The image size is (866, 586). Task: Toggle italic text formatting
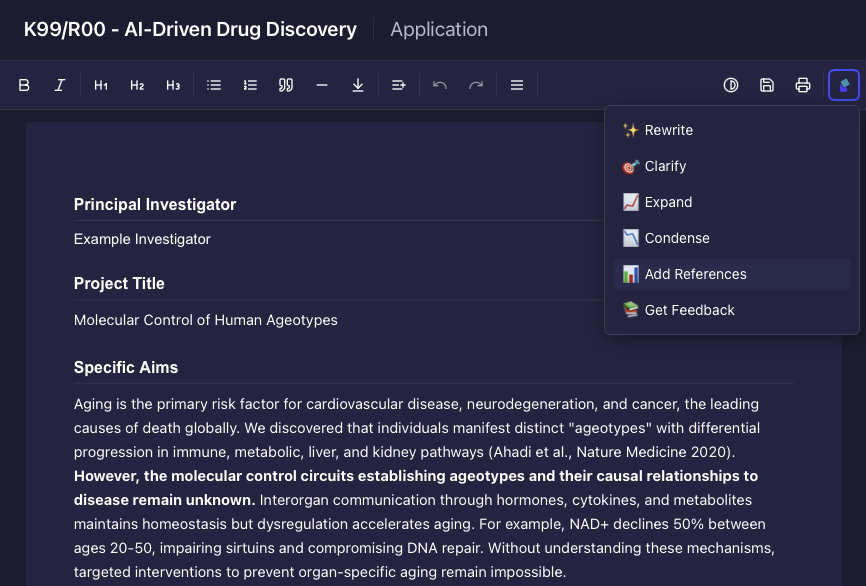(x=60, y=85)
